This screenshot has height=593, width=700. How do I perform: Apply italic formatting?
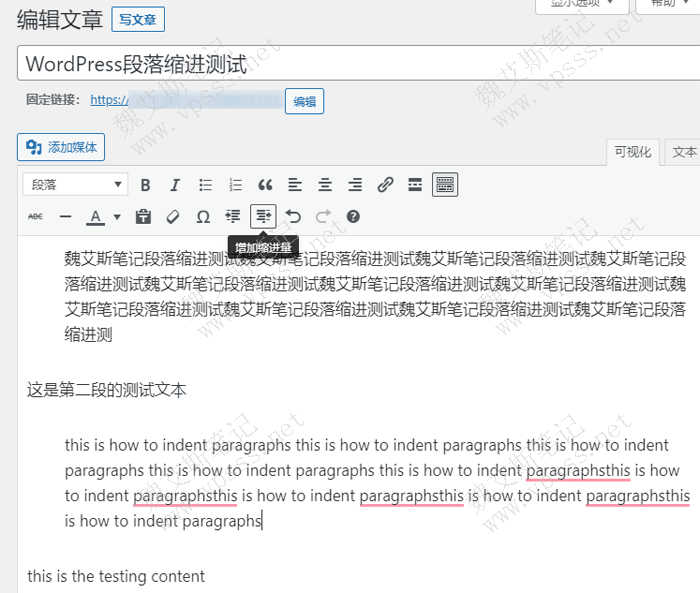(x=175, y=185)
